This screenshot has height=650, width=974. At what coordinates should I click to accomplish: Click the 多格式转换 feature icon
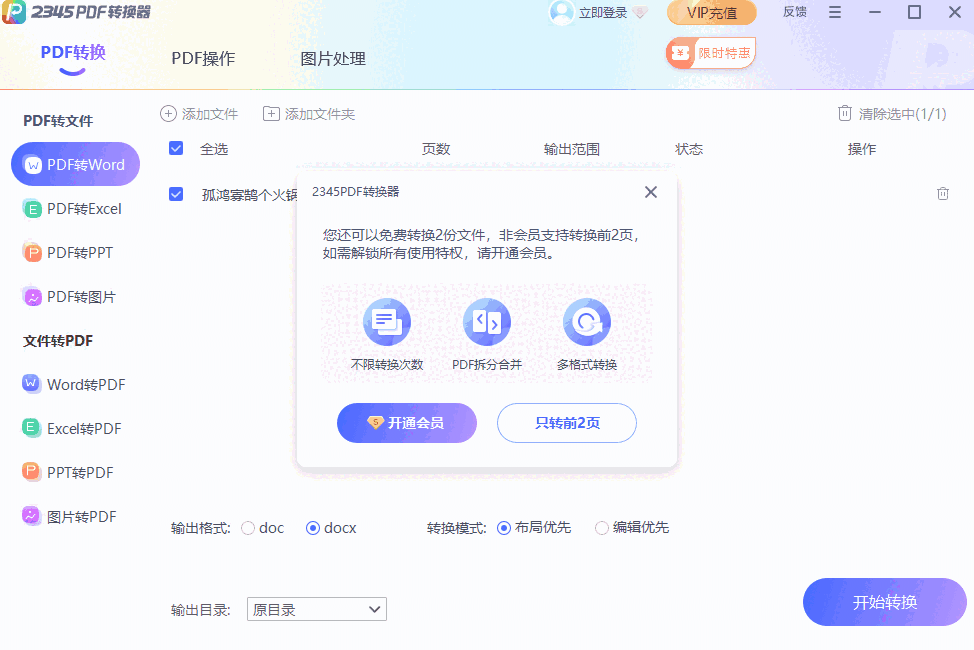click(x=587, y=322)
